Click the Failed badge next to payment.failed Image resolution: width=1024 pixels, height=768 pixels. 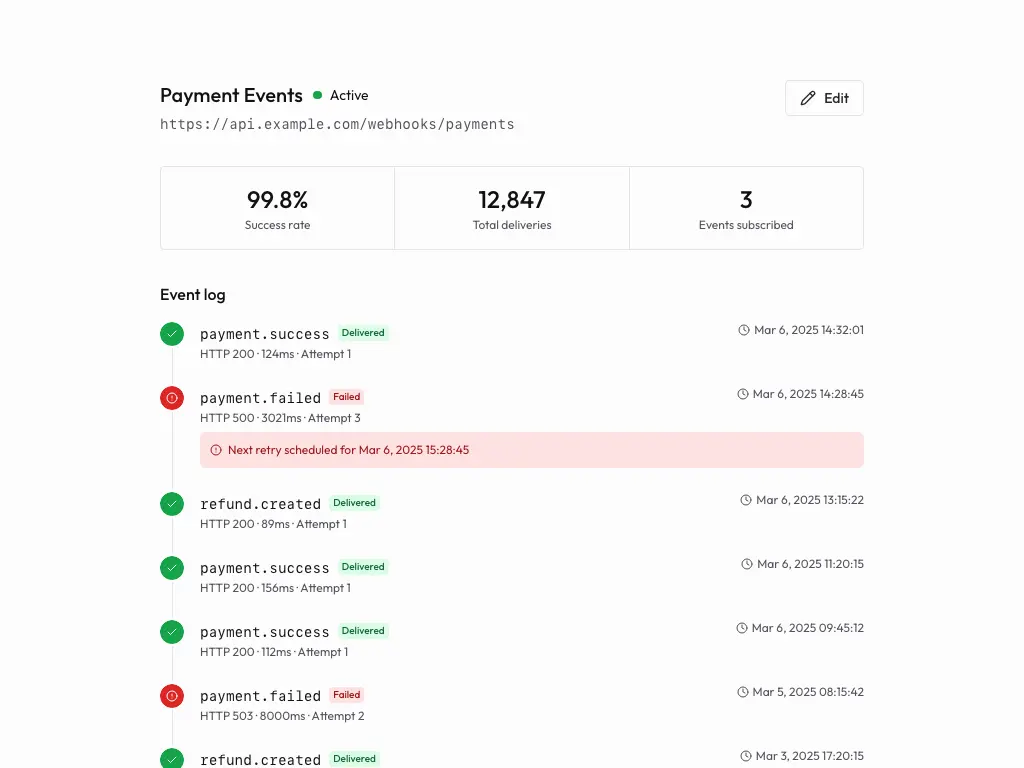(346, 396)
